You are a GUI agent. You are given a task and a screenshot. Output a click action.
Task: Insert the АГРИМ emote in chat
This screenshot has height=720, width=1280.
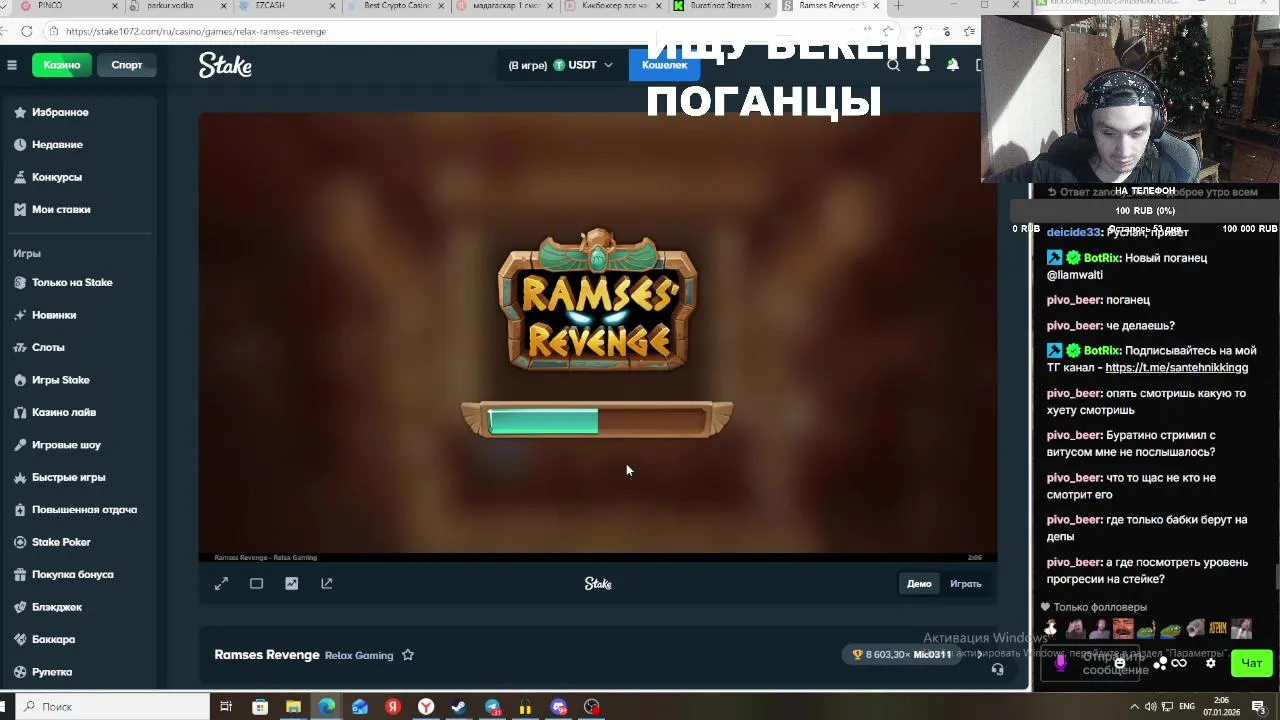pyautogui.click(x=1218, y=629)
